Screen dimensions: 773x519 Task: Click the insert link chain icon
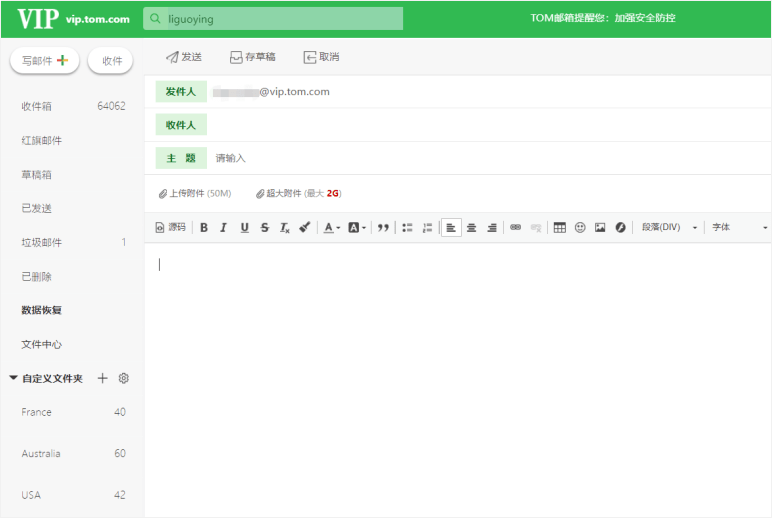pos(516,228)
